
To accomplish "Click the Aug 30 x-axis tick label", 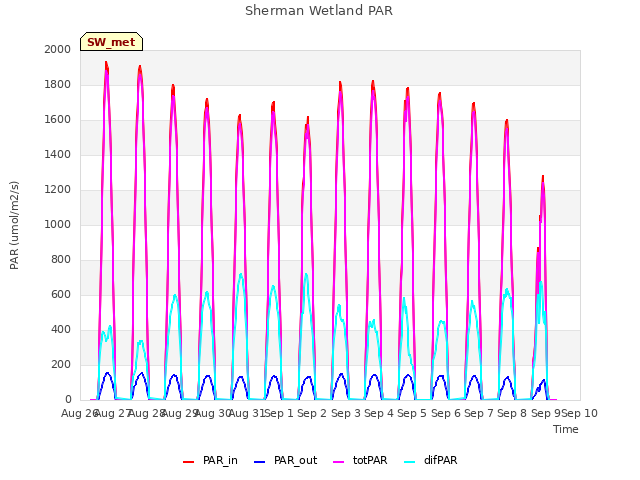I will tap(213, 413).
